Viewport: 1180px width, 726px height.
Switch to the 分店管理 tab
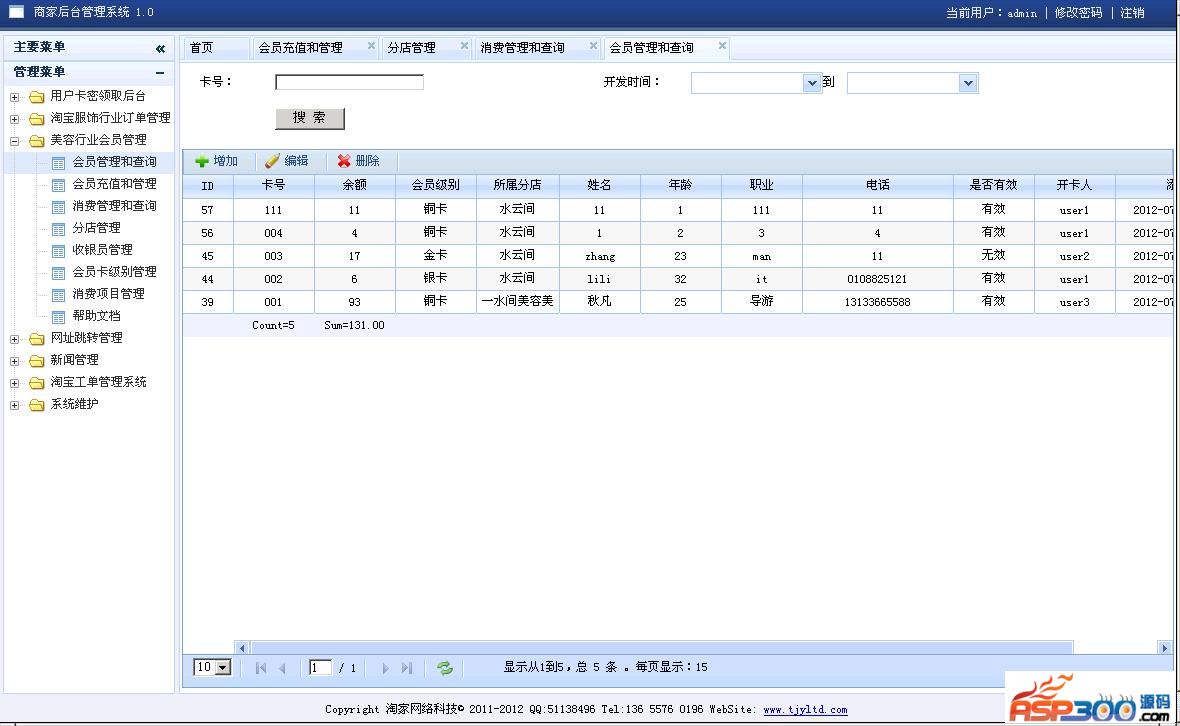pyautogui.click(x=412, y=48)
